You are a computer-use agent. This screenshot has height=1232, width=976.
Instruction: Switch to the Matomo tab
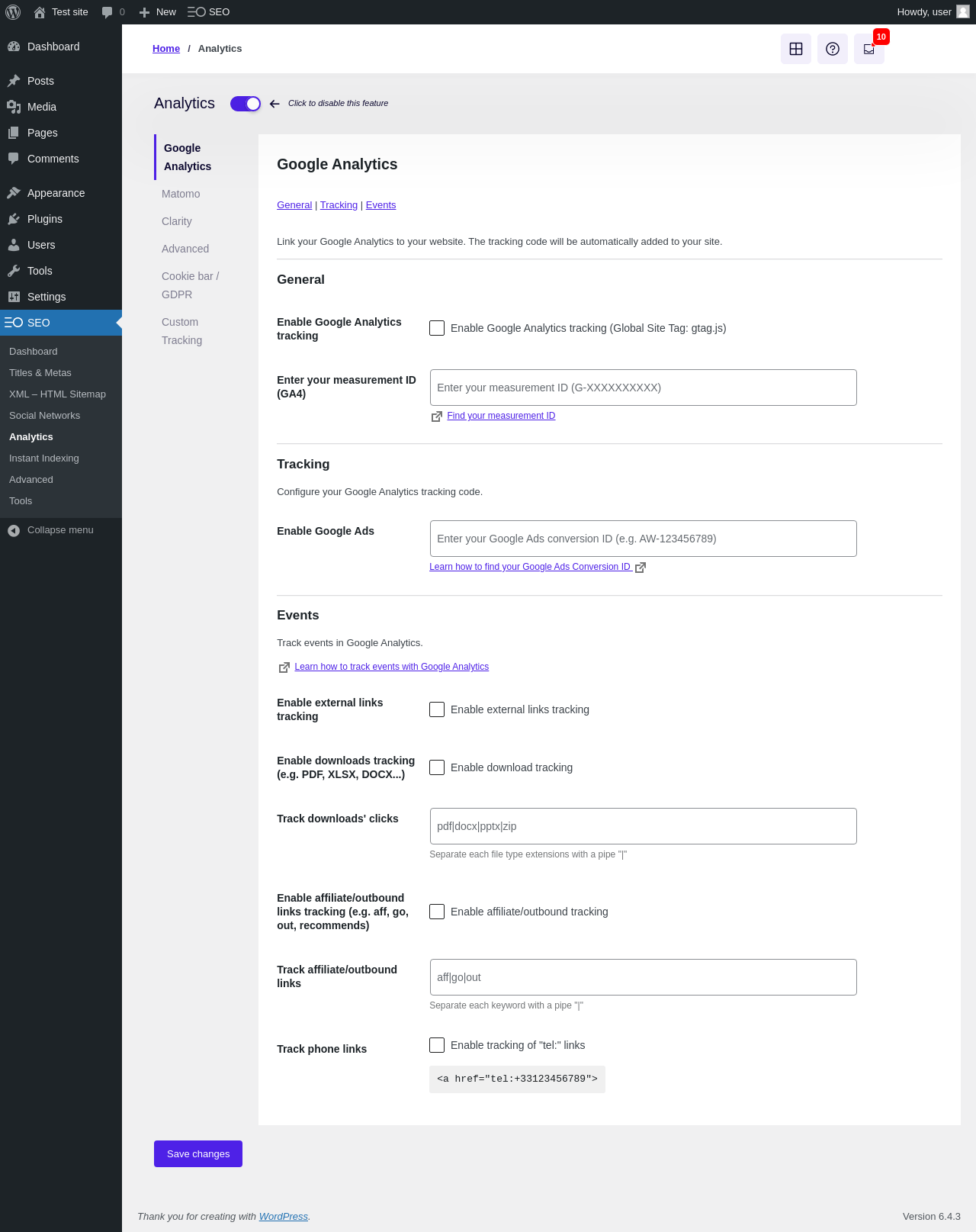coord(181,194)
